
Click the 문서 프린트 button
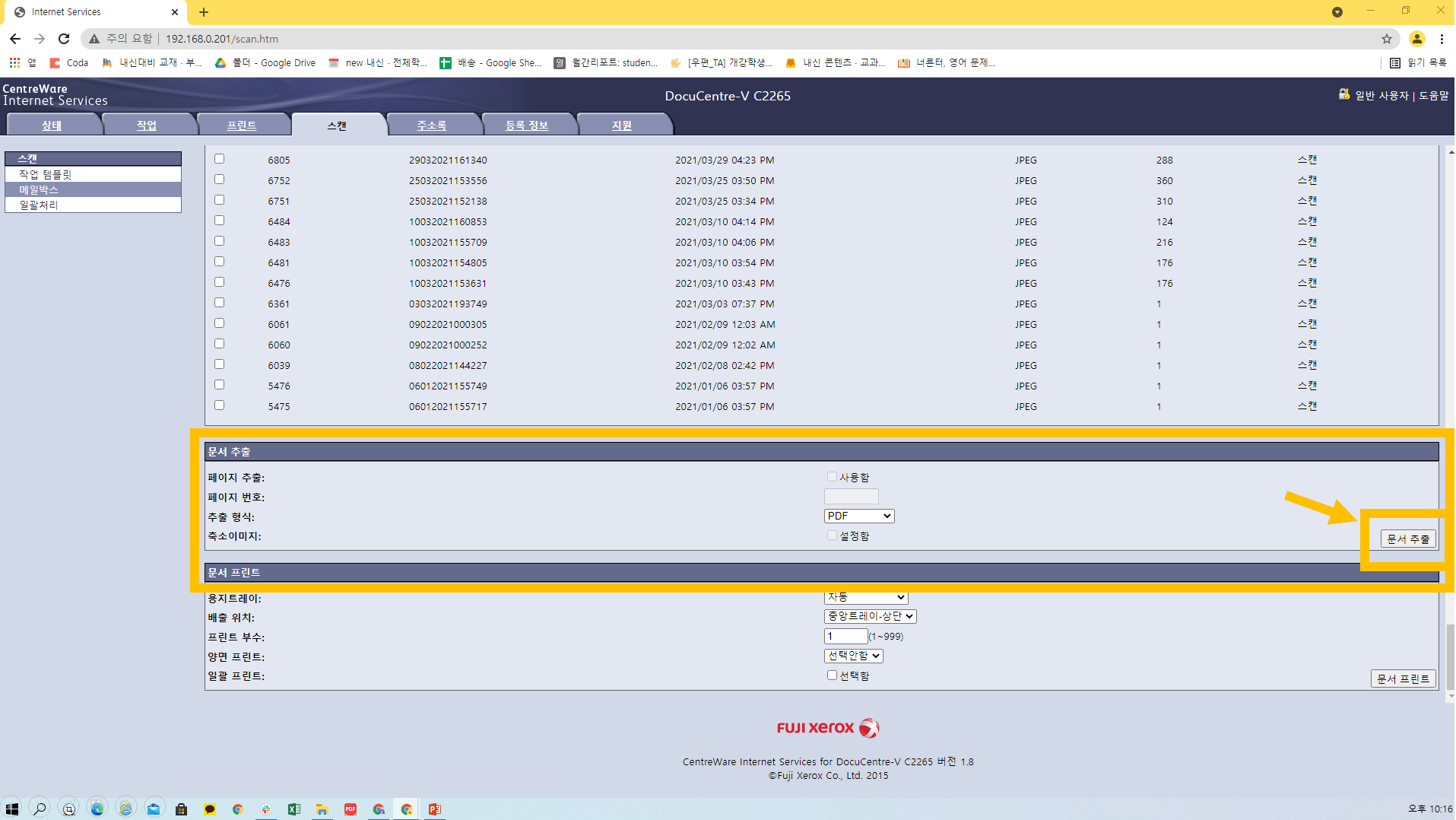point(1404,679)
